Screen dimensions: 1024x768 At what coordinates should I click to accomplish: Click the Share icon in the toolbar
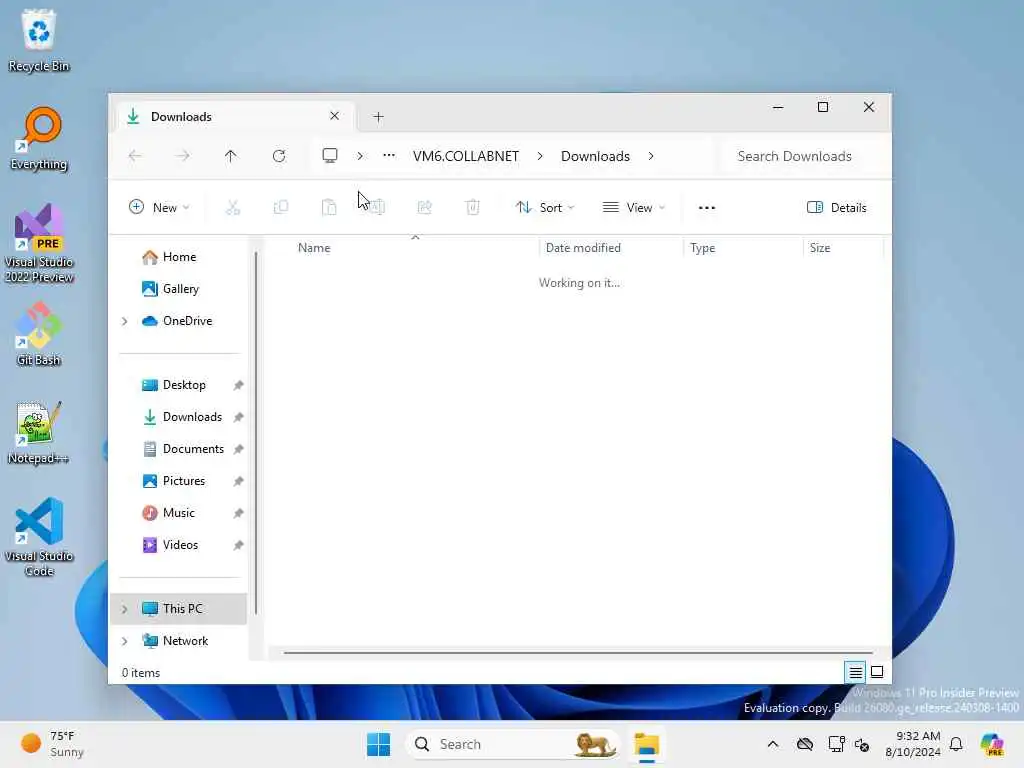click(x=424, y=208)
